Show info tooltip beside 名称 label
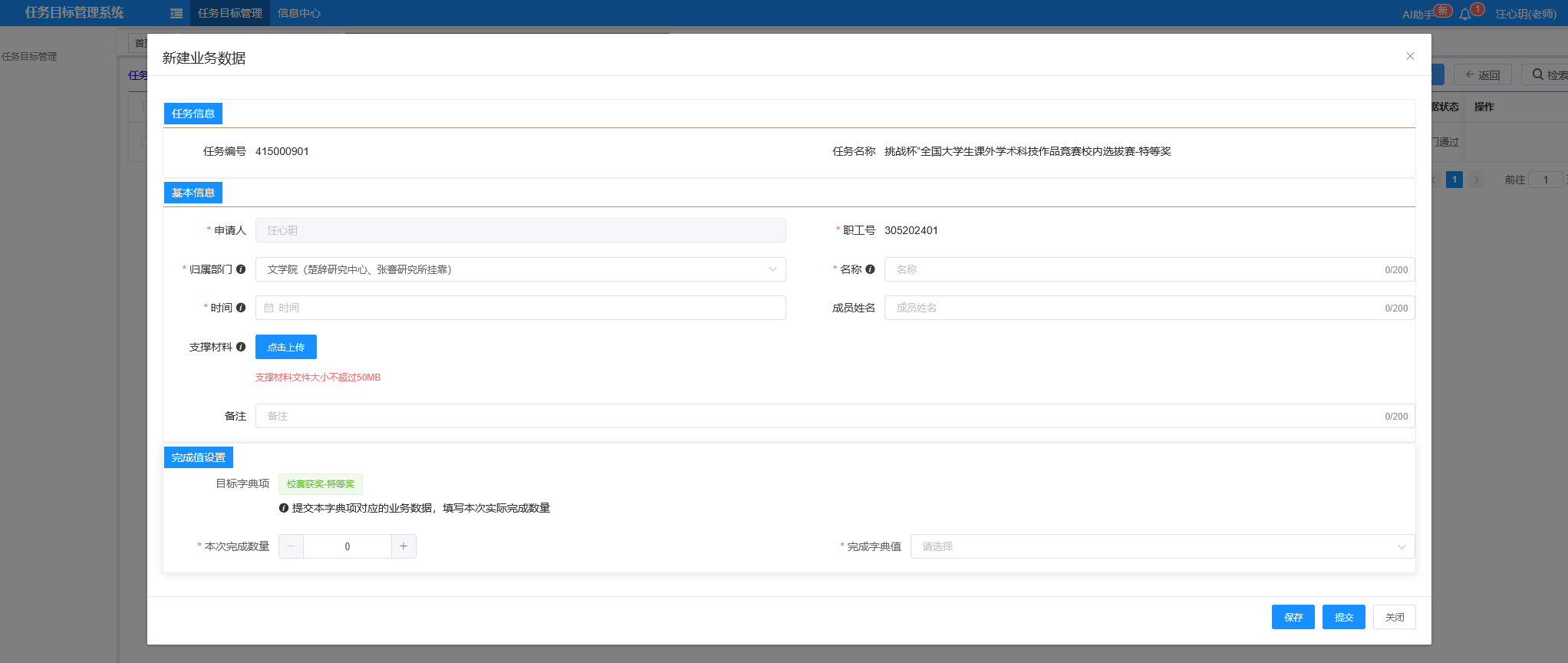Viewport: 1568px width, 663px height. [870, 269]
